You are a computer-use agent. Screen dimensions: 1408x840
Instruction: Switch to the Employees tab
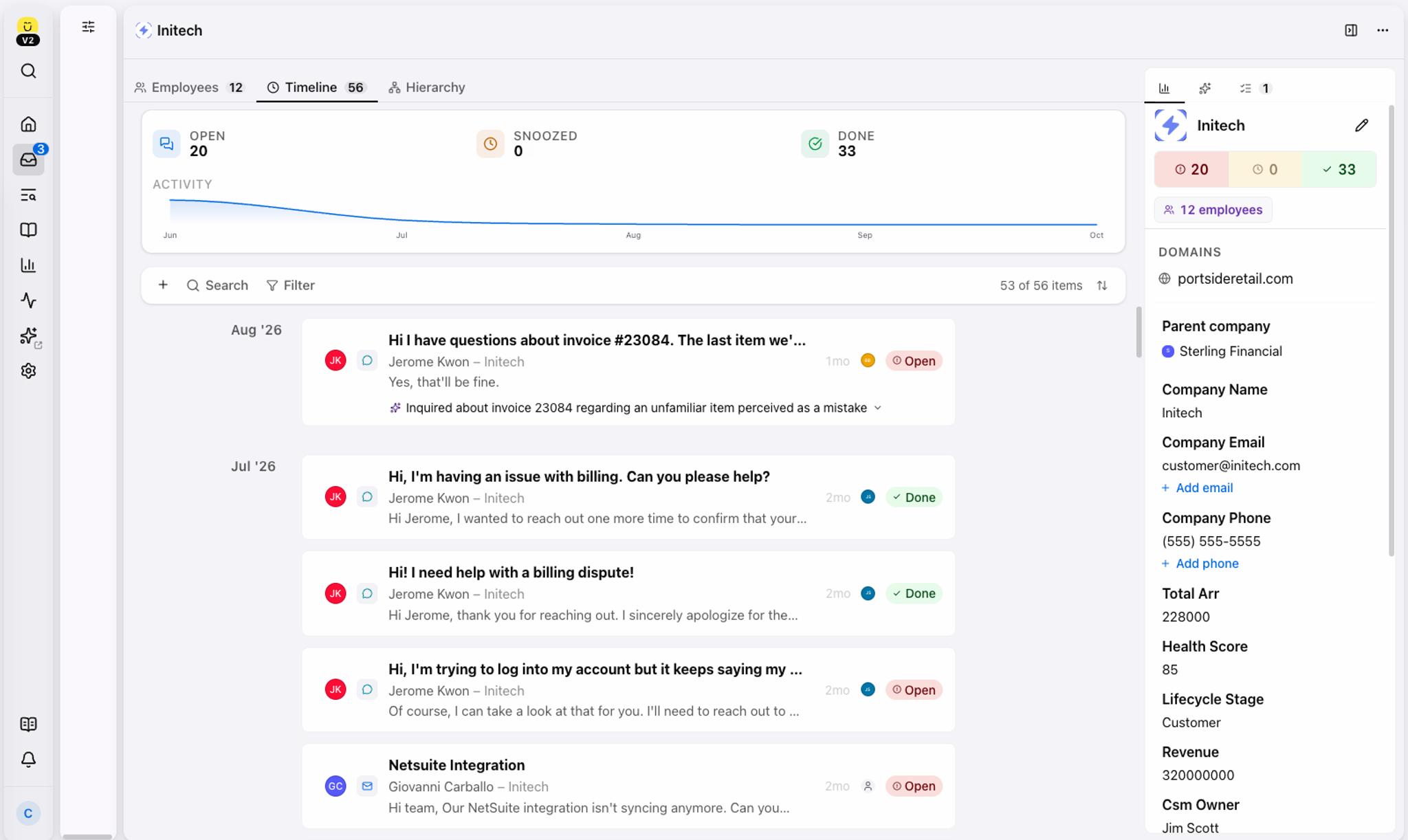[x=189, y=87]
